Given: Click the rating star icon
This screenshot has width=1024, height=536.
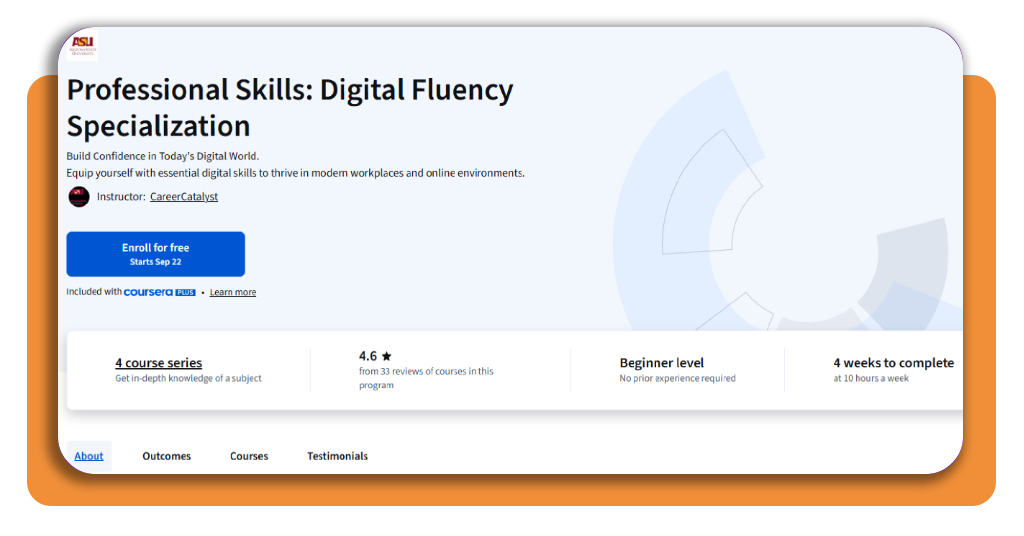Looking at the screenshot, I should click(x=387, y=356).
